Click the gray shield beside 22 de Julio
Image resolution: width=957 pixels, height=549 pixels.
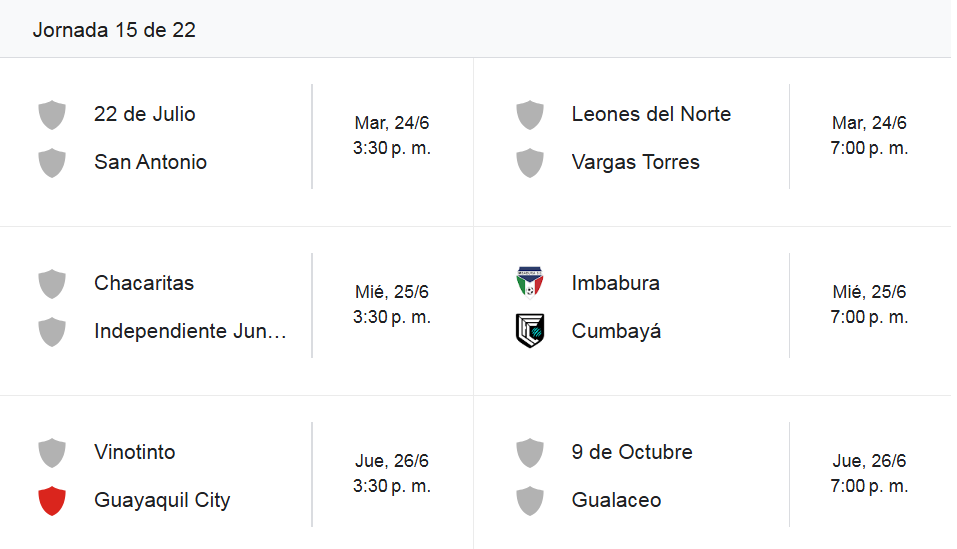[x=52, y=115]
